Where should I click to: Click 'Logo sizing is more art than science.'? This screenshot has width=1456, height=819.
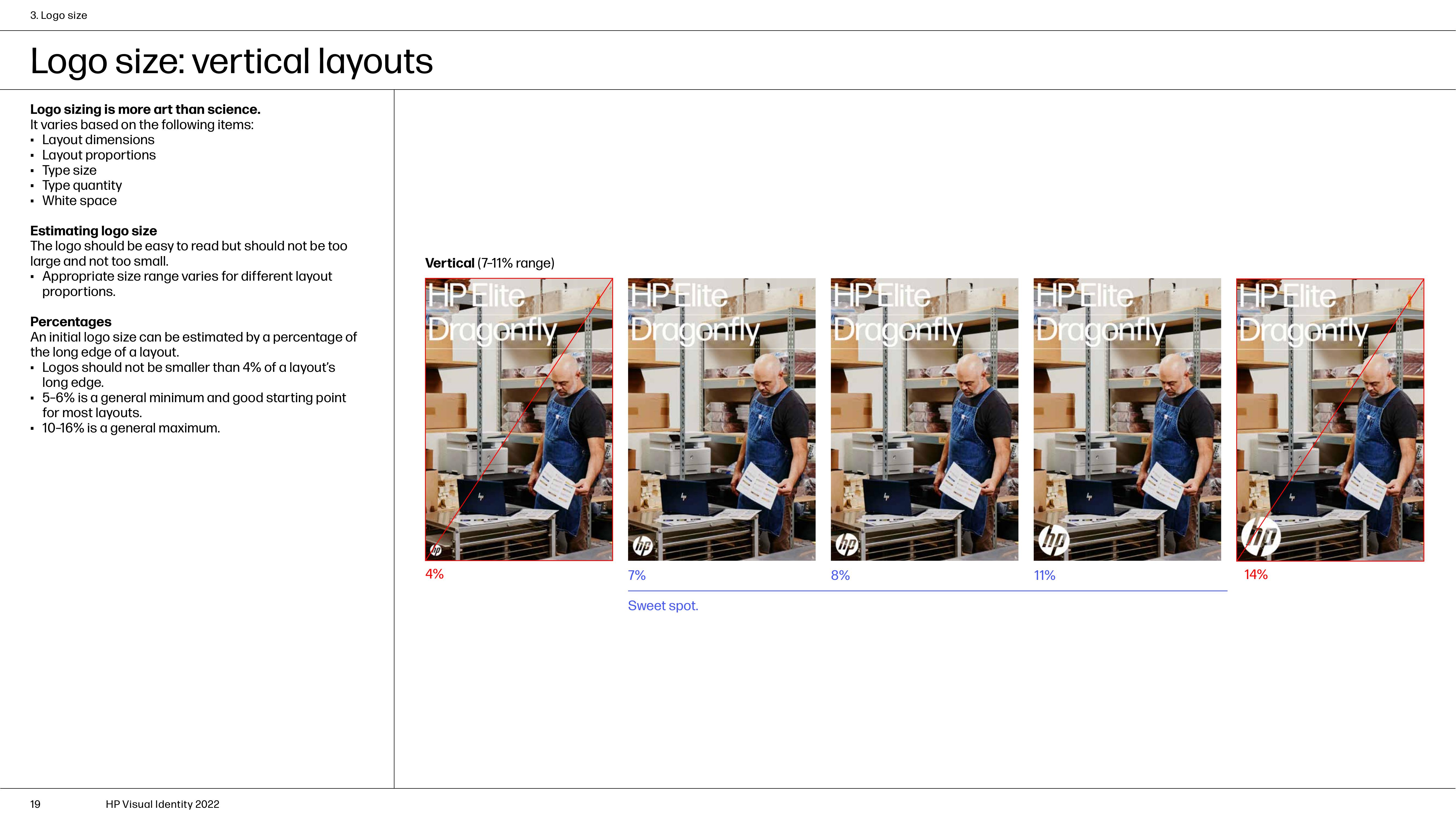(x=145, y=110)
